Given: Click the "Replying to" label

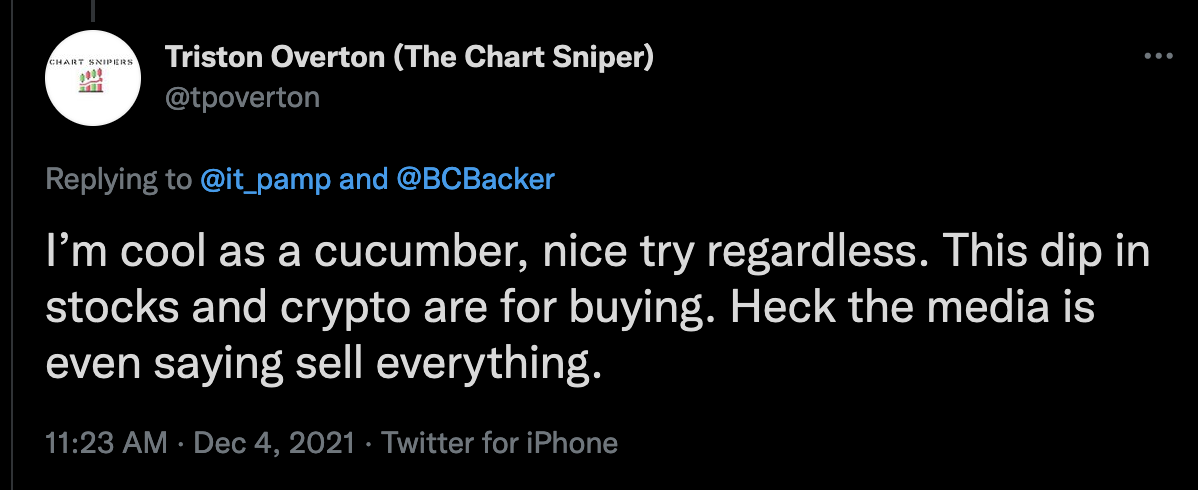Looking at the screenshot, I should tap(117, 179).
